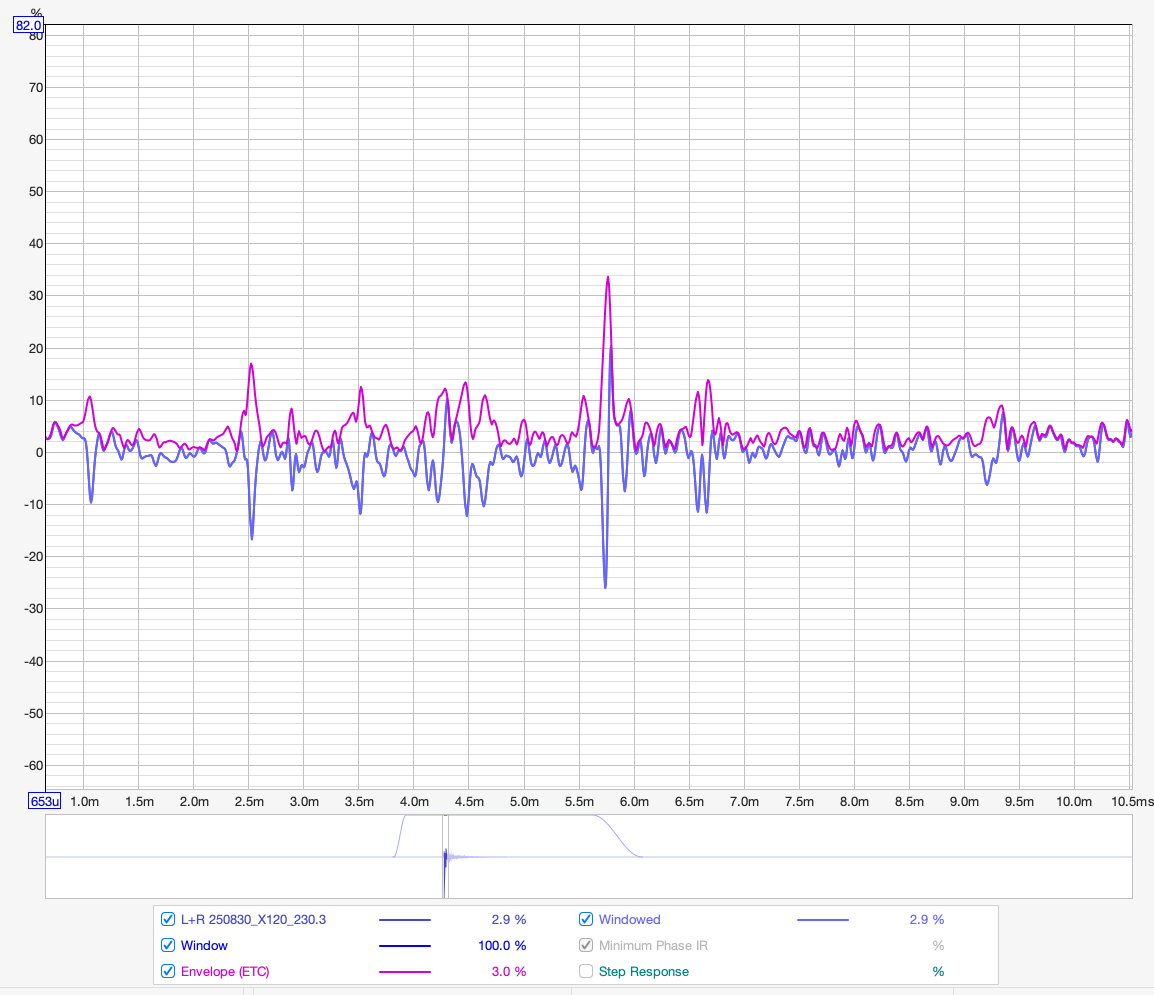Click the 82.0 Y-axis upper limit box
The image size is (1154, 995).
[28, 26]
